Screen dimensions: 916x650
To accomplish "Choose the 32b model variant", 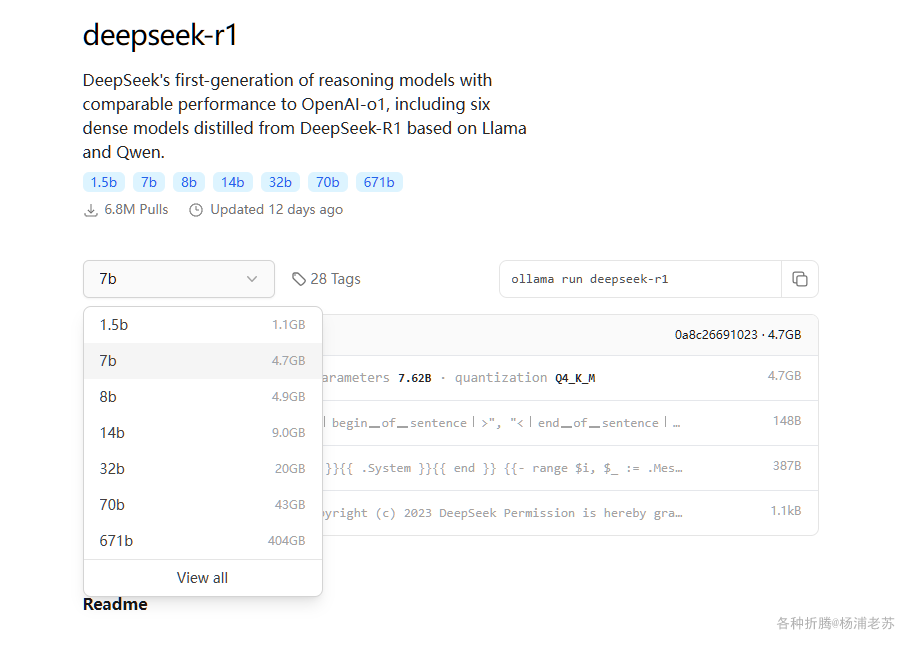I will coord(202,469).
